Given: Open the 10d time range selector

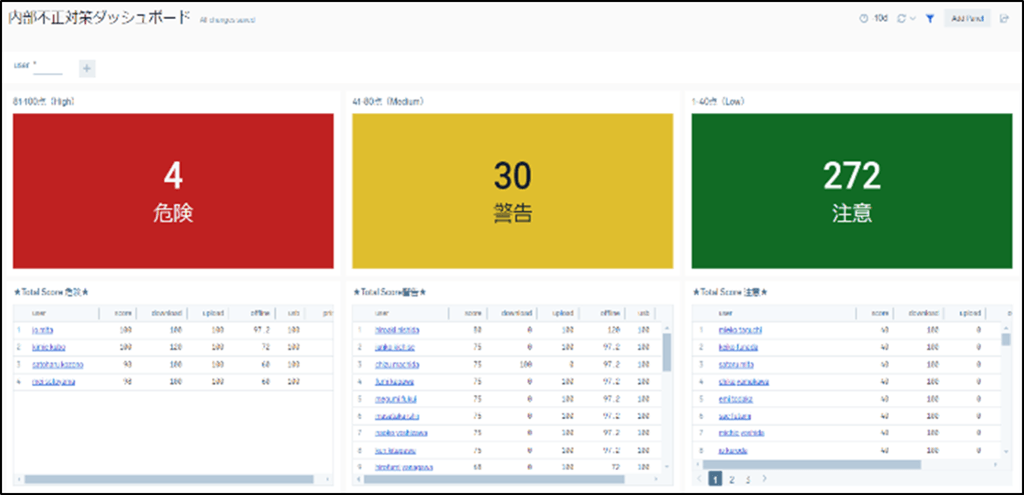Looking at the screenshot, I should 881,18.
